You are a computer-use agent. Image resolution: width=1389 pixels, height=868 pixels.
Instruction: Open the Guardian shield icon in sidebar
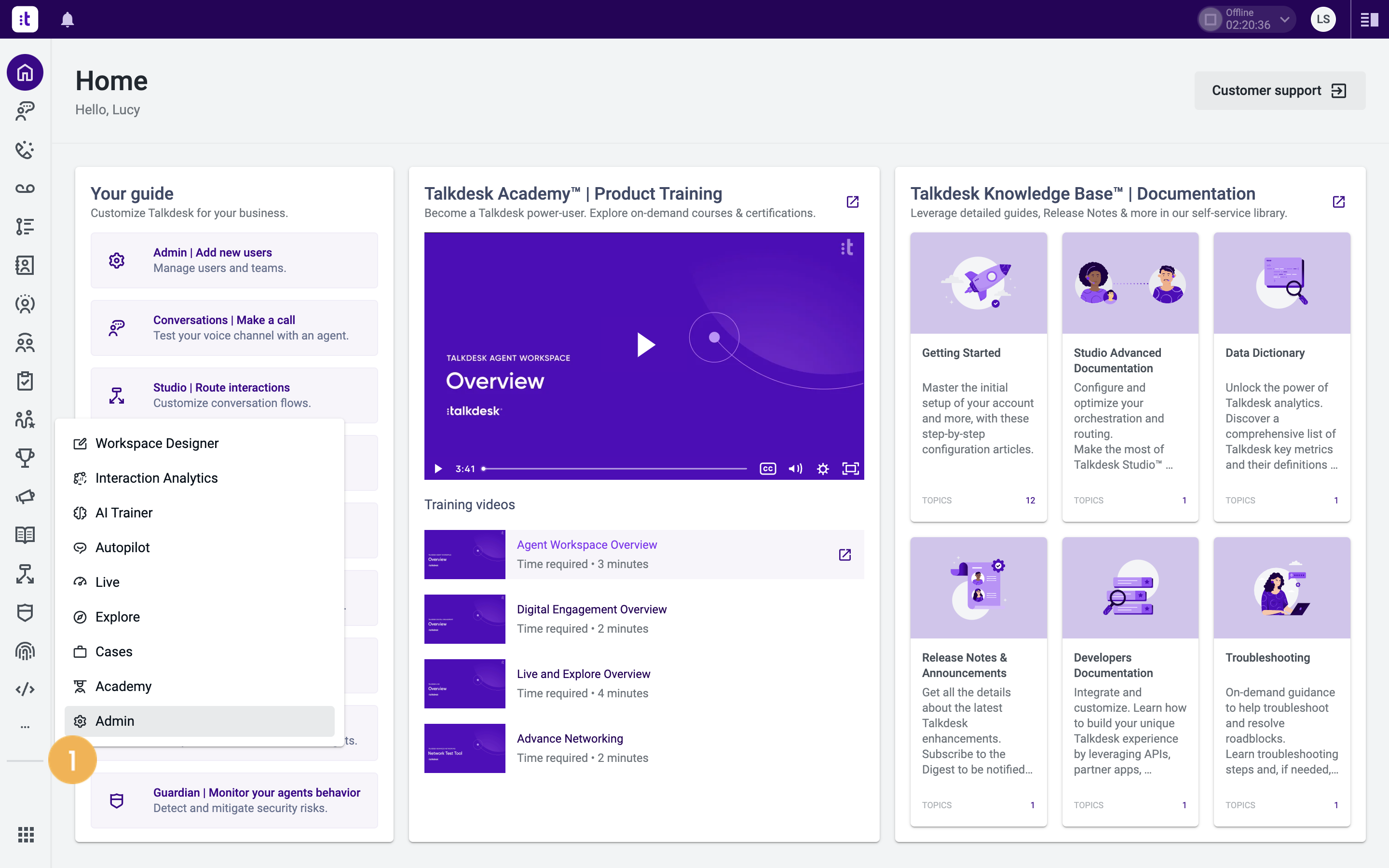25,612
